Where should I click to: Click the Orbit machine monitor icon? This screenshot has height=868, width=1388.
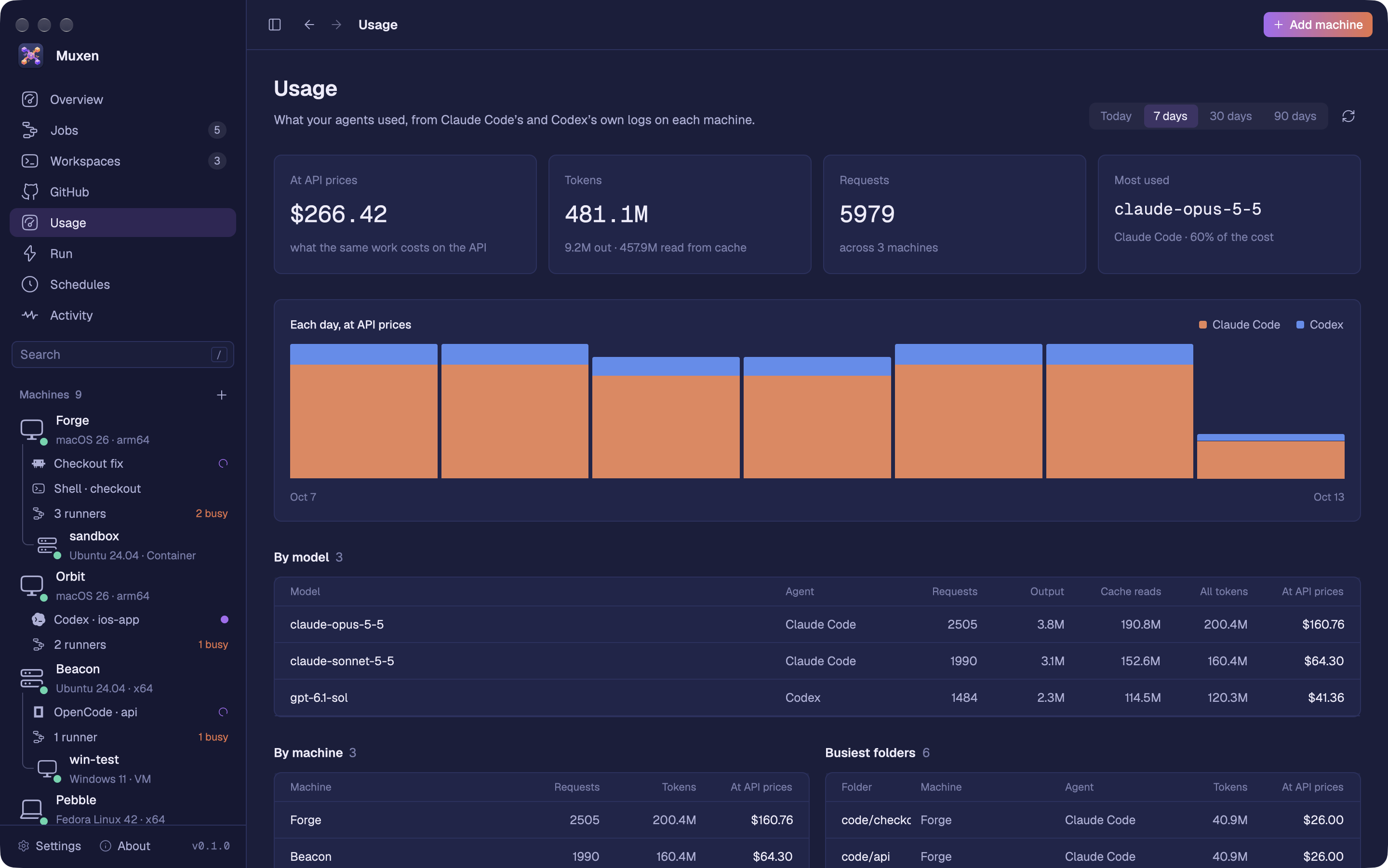pos(32,586)
